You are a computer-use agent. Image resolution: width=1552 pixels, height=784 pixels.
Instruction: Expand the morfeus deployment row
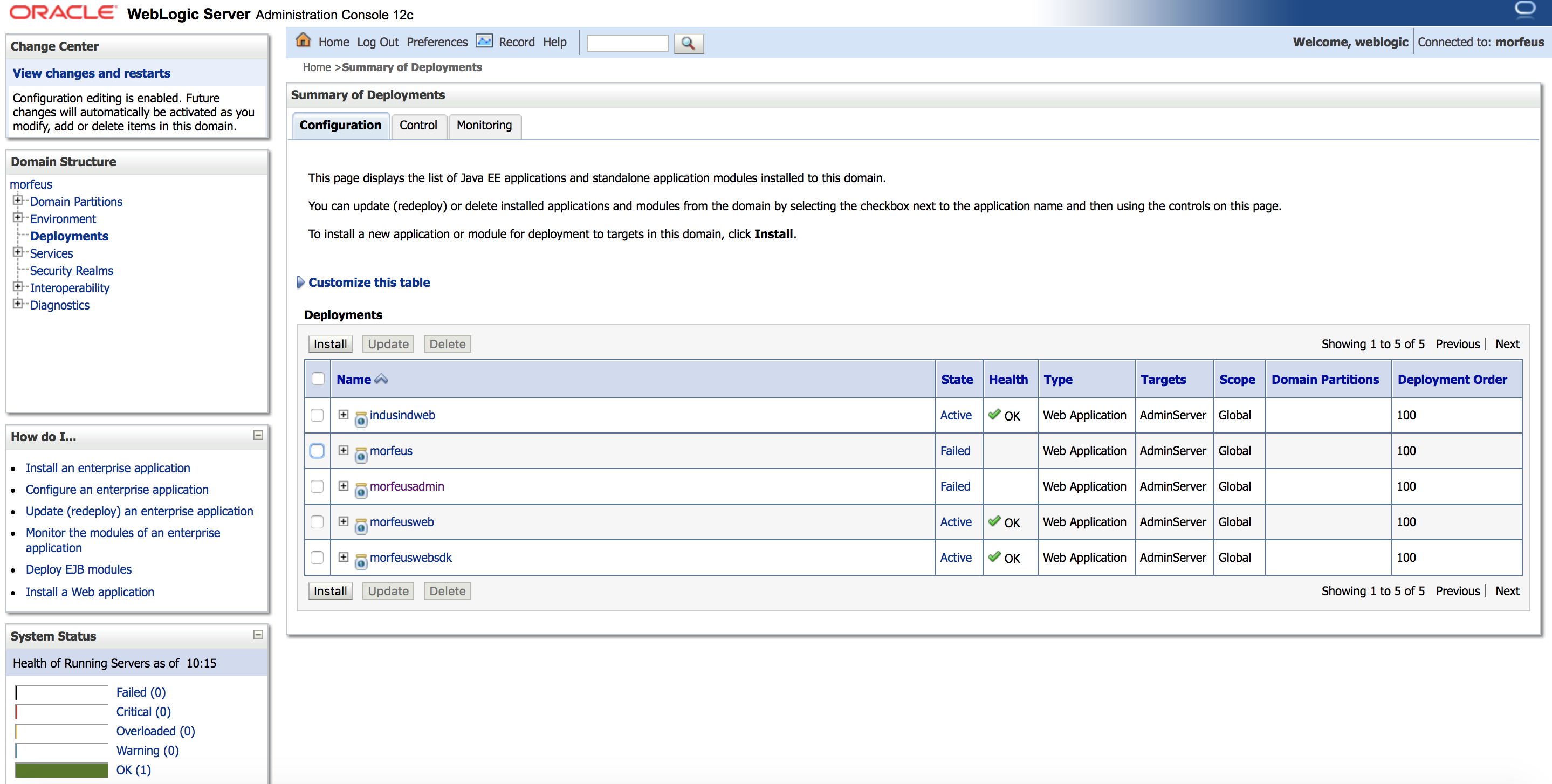tap(344, 450)
